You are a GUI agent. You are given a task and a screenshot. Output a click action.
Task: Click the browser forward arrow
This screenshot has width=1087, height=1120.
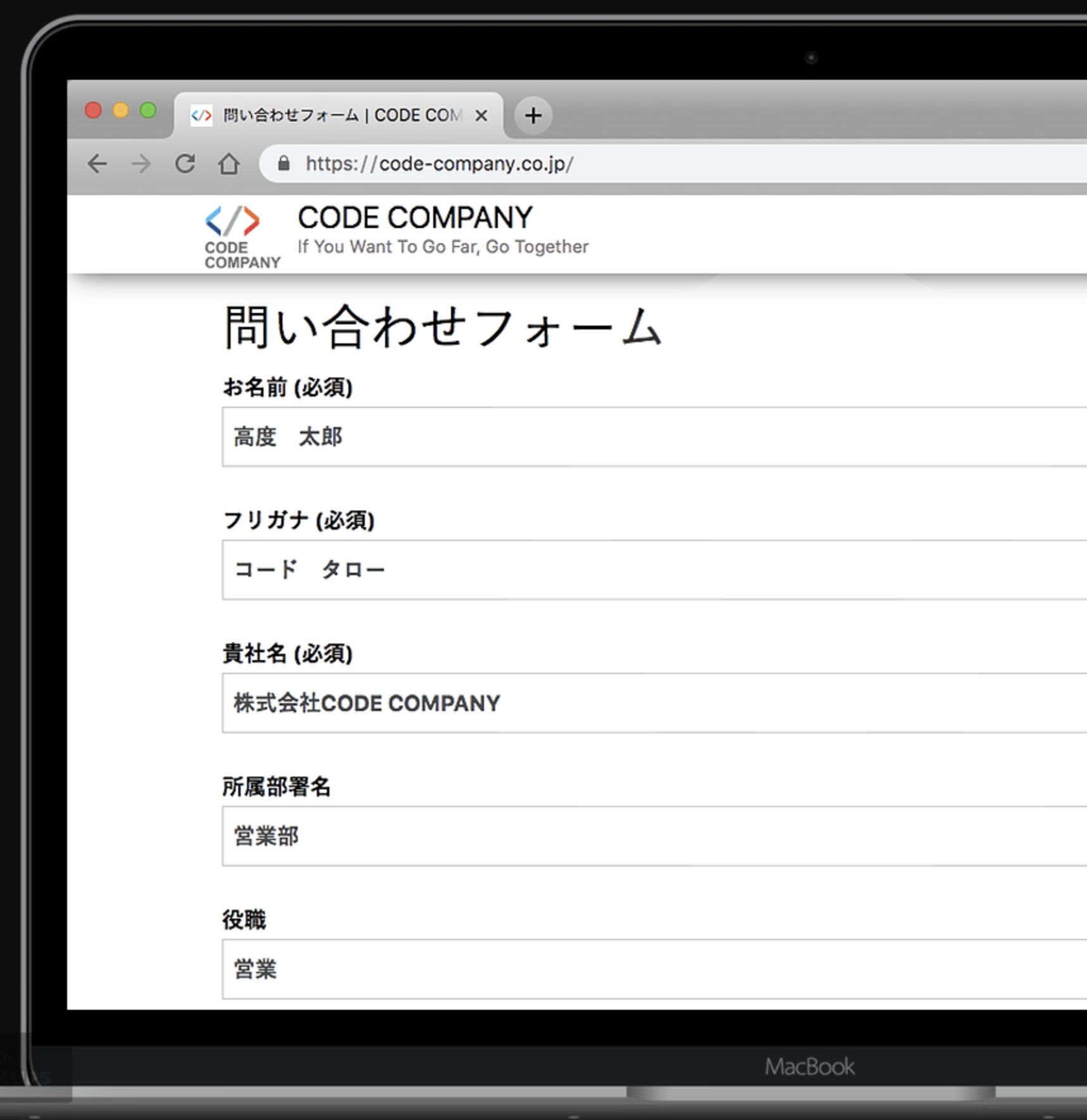tap(141, 164)
